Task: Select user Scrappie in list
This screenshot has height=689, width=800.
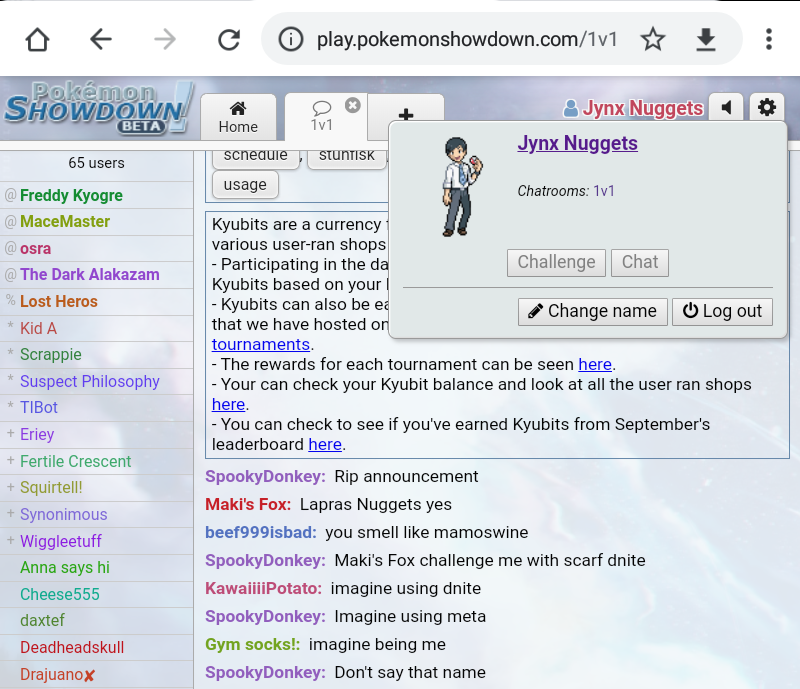Action: pos(96,354)
